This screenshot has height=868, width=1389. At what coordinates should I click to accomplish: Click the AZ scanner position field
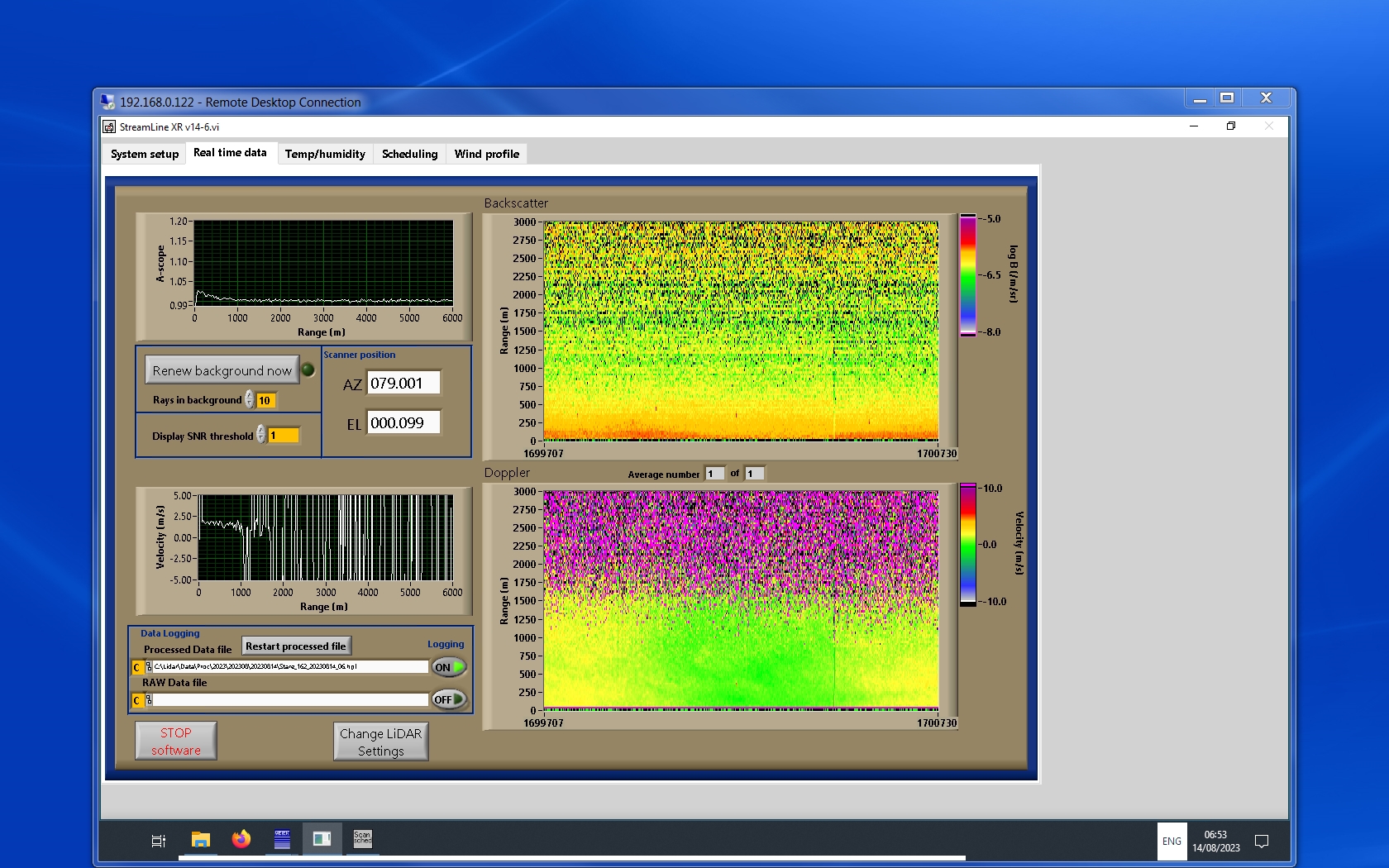[403, 384]
